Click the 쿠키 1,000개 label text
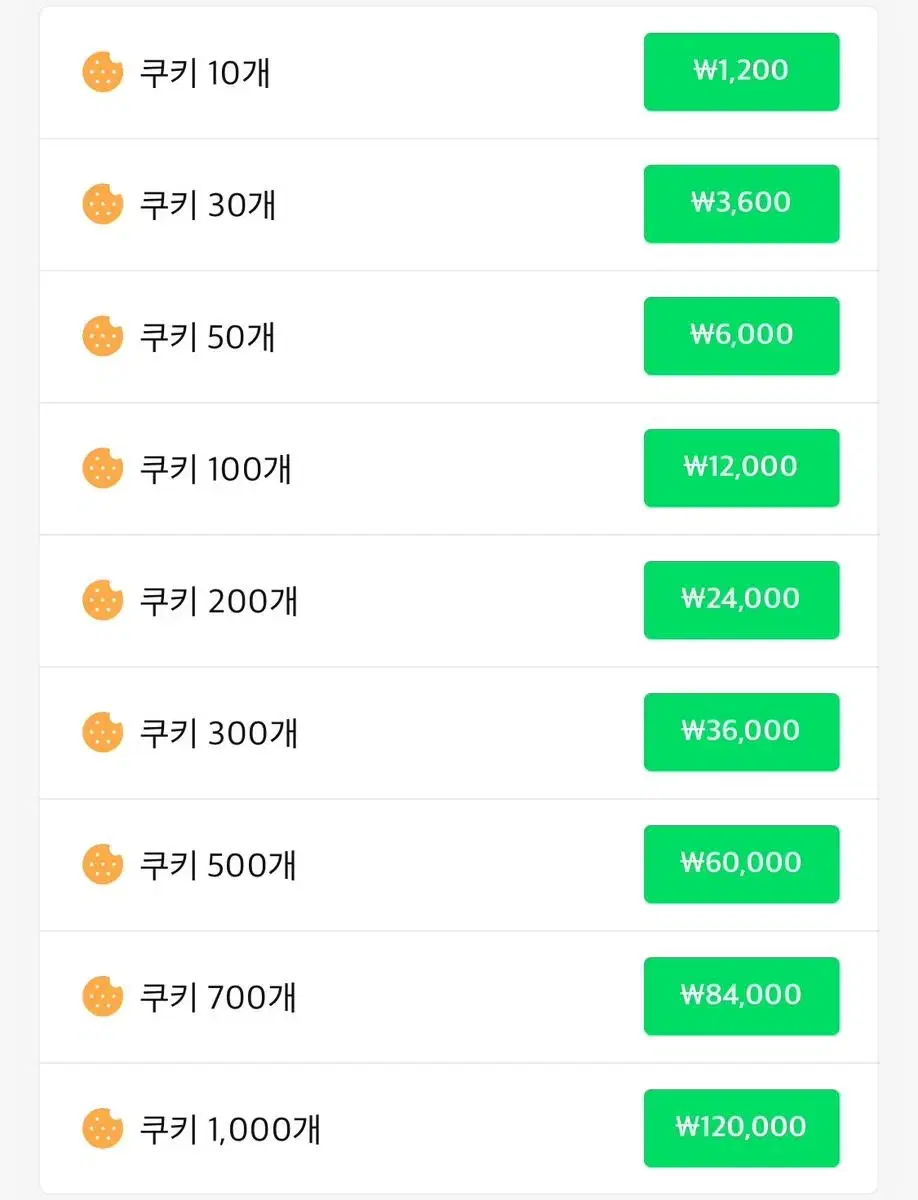This screenshot has width=918, height=1200. tap(230, 1129)
